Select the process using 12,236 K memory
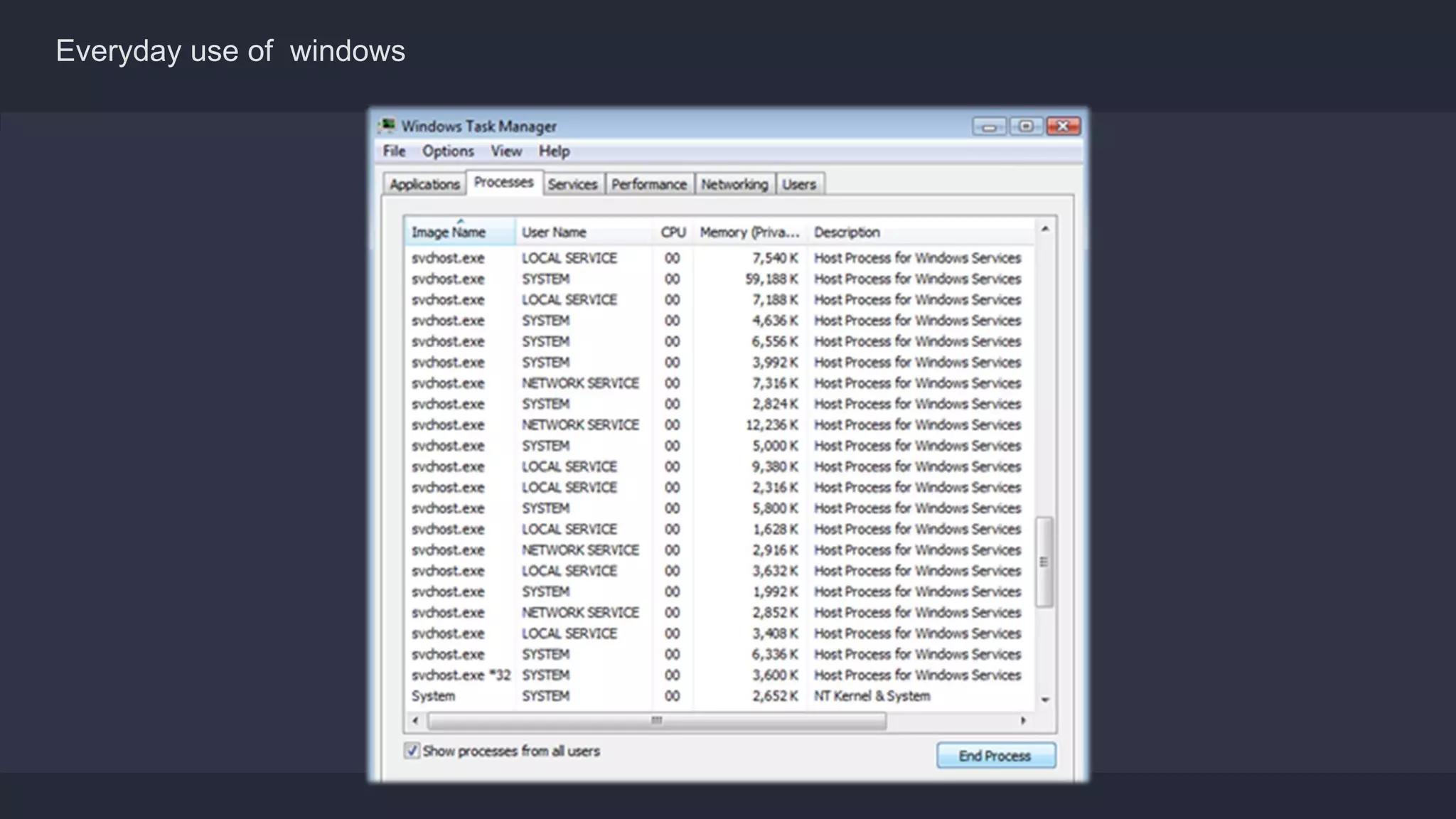The image size is (1456, 819). 719,425
